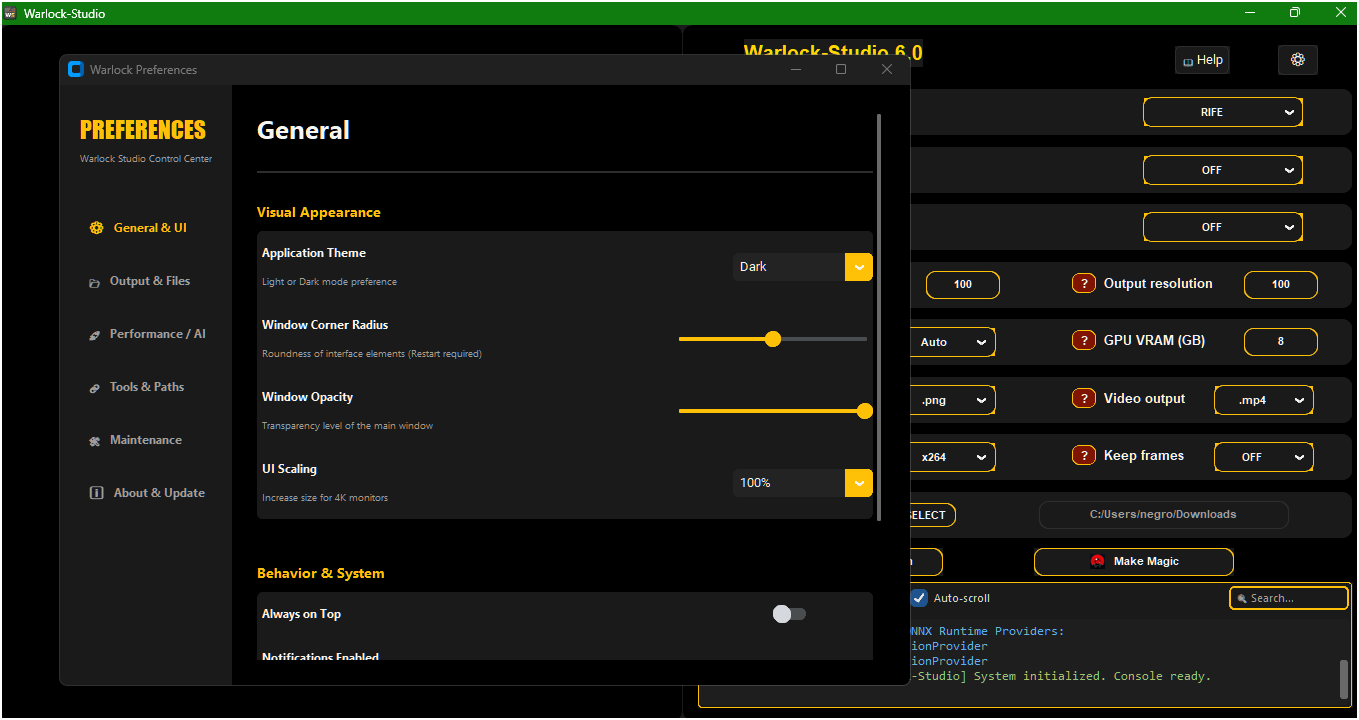Click the 'Always on Top' label
Image resolution: width=1359 pixels, height=720 pixels.
(x=301, y=614)
